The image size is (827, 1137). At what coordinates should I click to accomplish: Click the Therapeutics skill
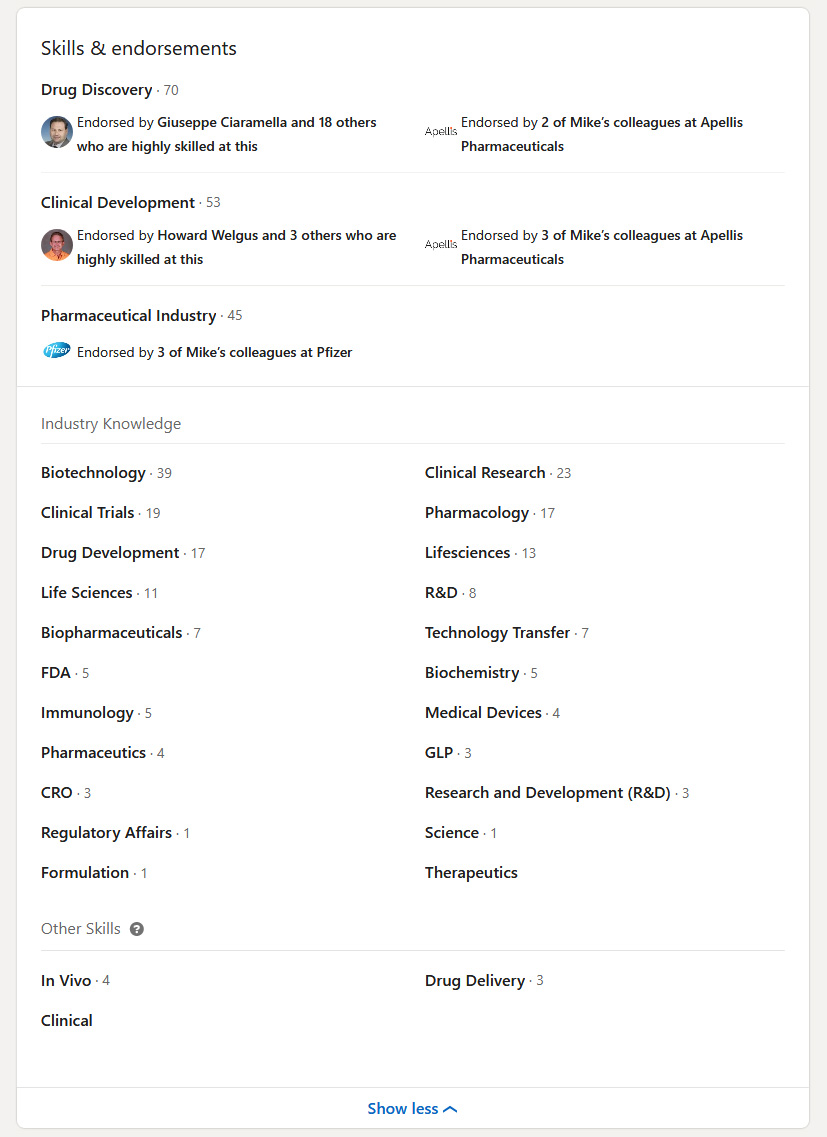[x=471, y=872]
